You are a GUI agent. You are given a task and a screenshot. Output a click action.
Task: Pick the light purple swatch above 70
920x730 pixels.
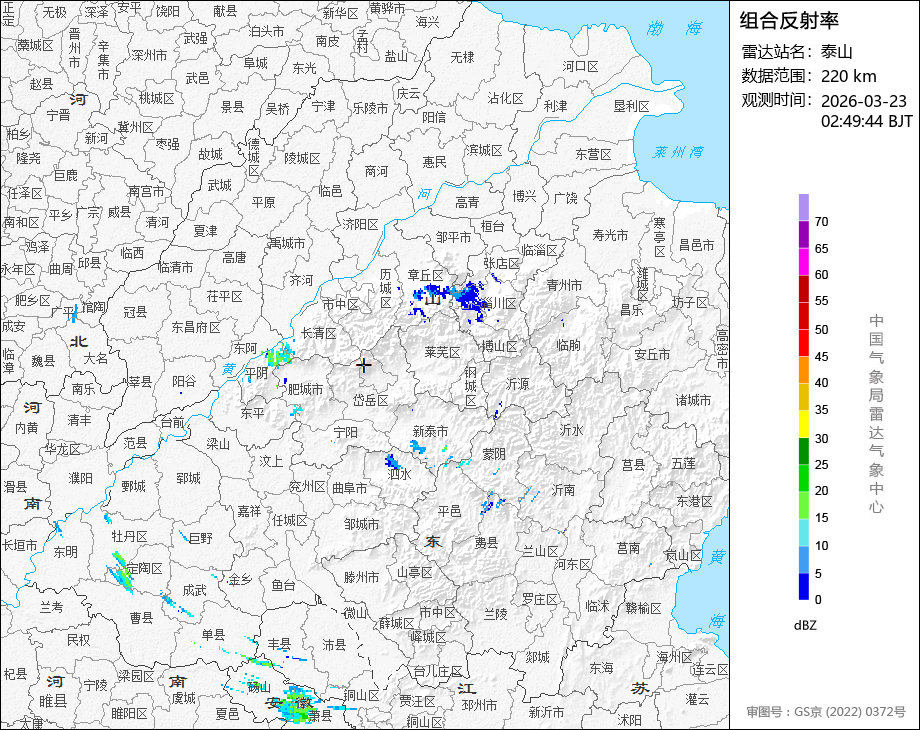(804, 207)
